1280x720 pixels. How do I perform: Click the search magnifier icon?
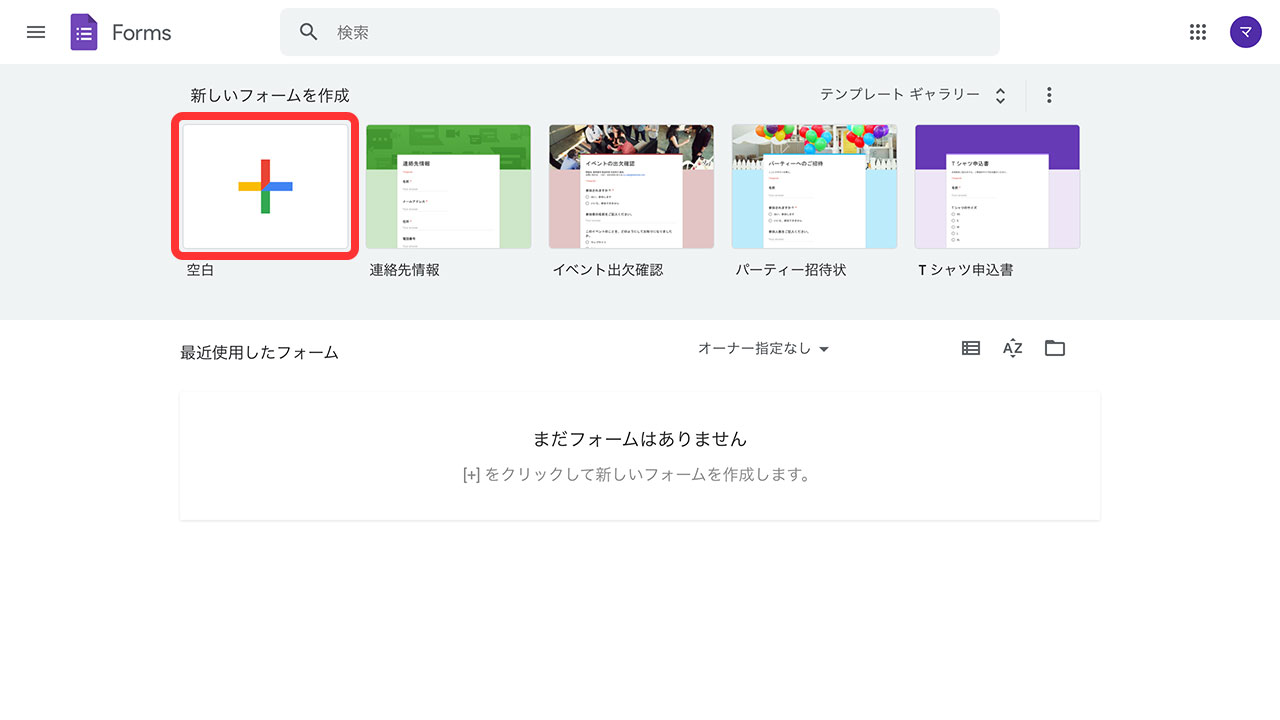[x=309, y=32]
